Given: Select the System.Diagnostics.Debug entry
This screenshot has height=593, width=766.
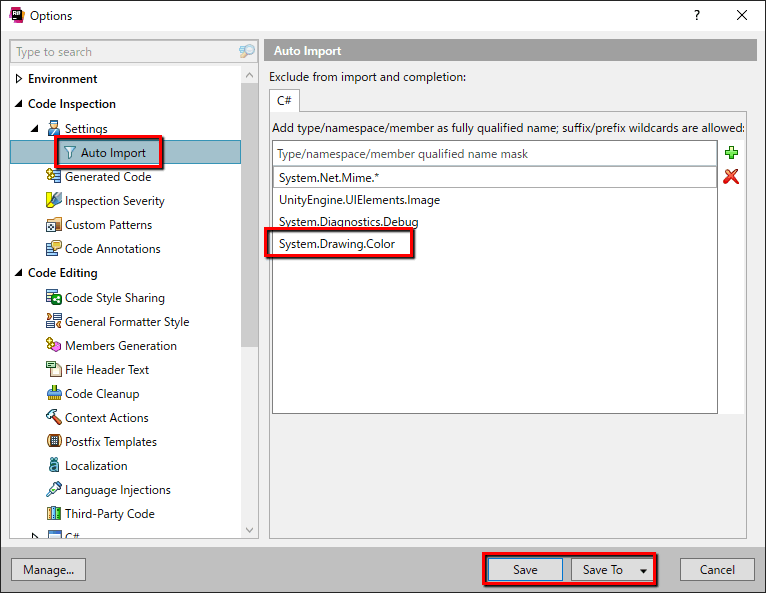Looking at the screenshot, I should (494, 222).
